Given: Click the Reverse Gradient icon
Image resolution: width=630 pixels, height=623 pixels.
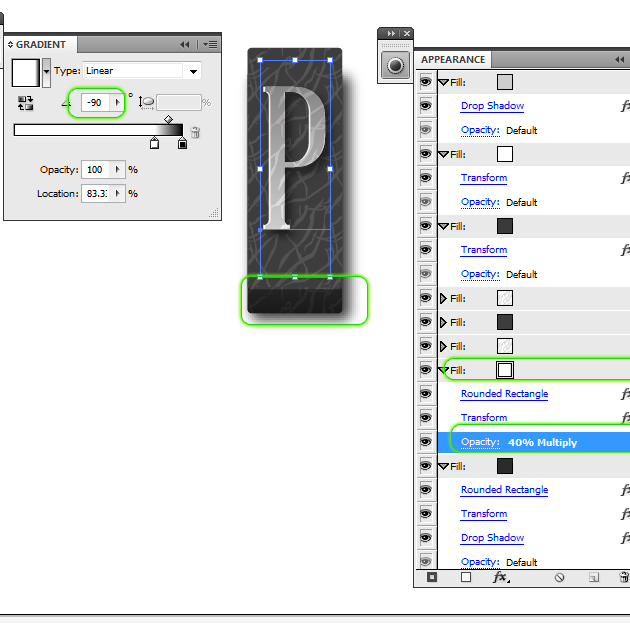Looking at the screenshot, I should tap(25, 103).
